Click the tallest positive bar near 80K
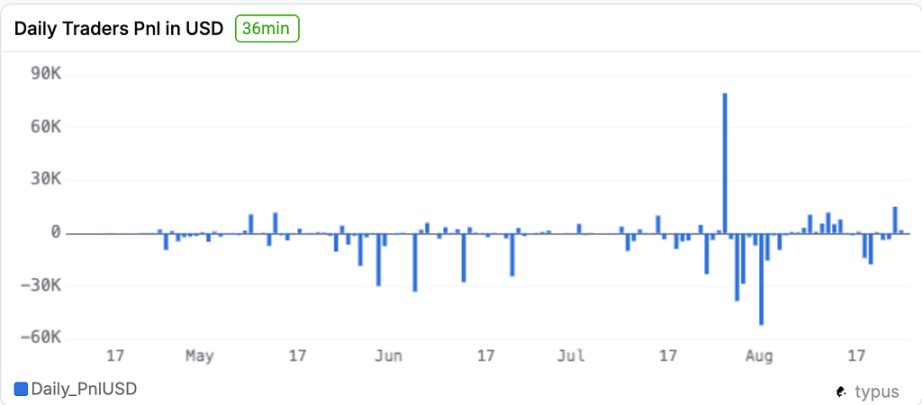The height and width of the screenshot is (405, 922). click(724, 162)
